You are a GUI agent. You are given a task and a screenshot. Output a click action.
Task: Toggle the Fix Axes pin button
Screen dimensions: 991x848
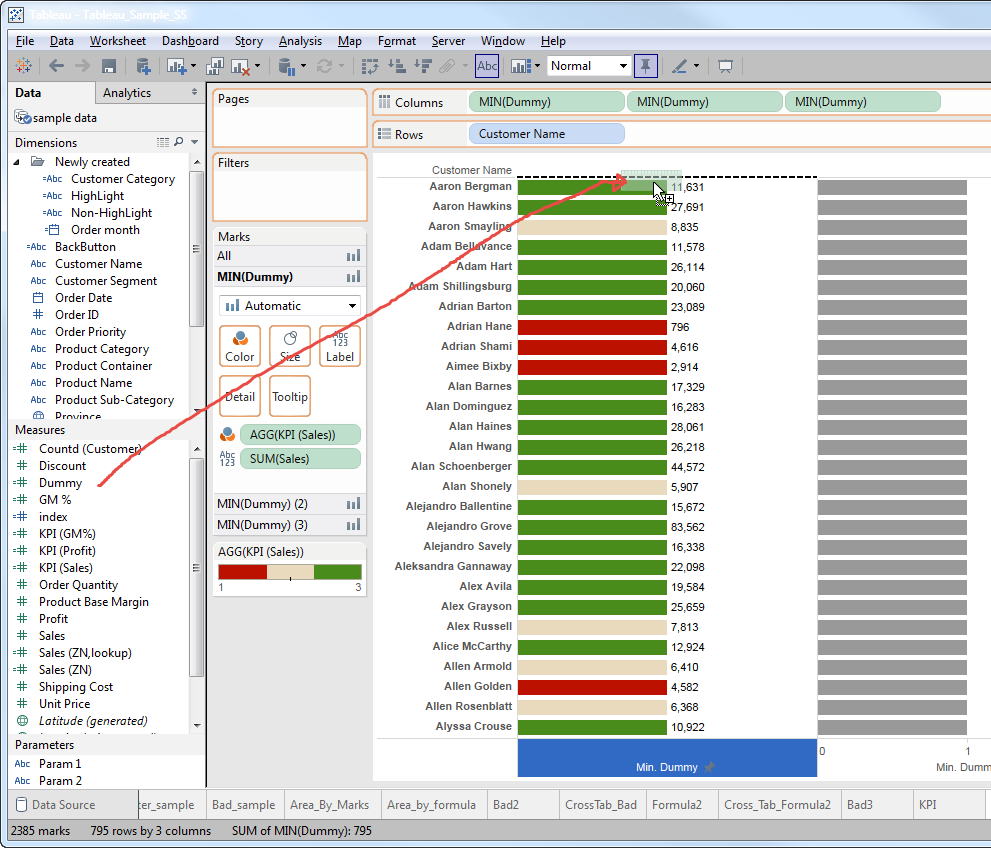[x=645, y=66]
